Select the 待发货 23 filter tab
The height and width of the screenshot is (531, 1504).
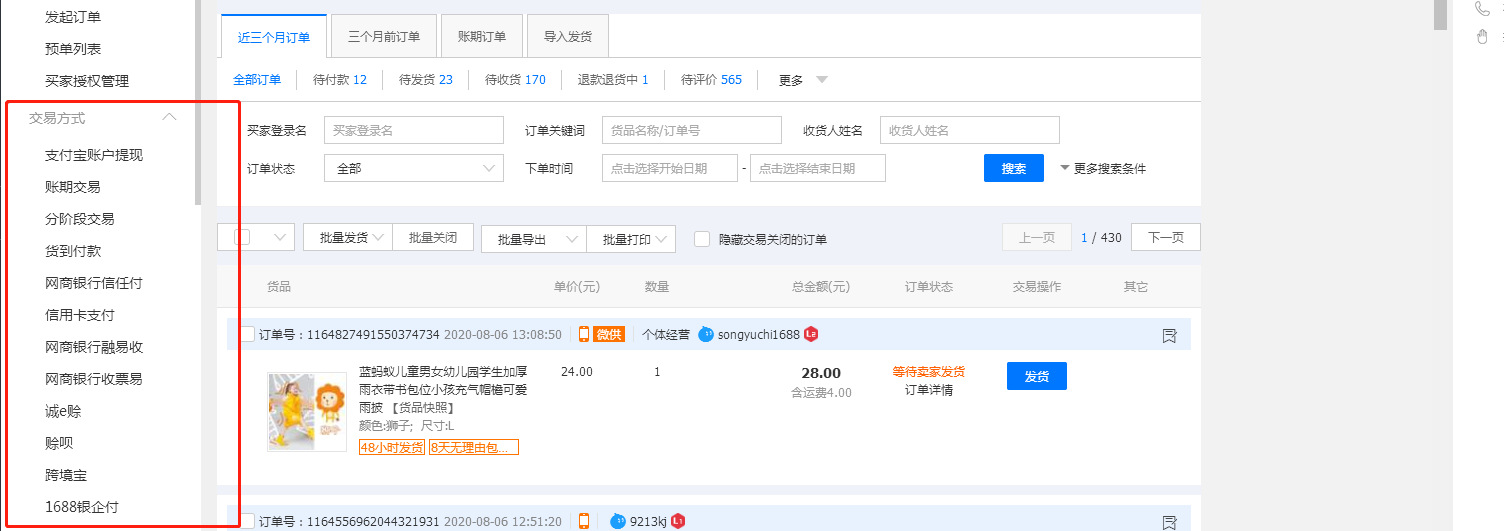[425, 80]
